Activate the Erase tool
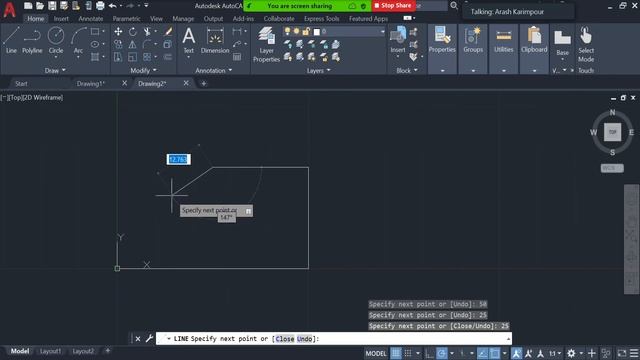 click(x=168, y=31)
